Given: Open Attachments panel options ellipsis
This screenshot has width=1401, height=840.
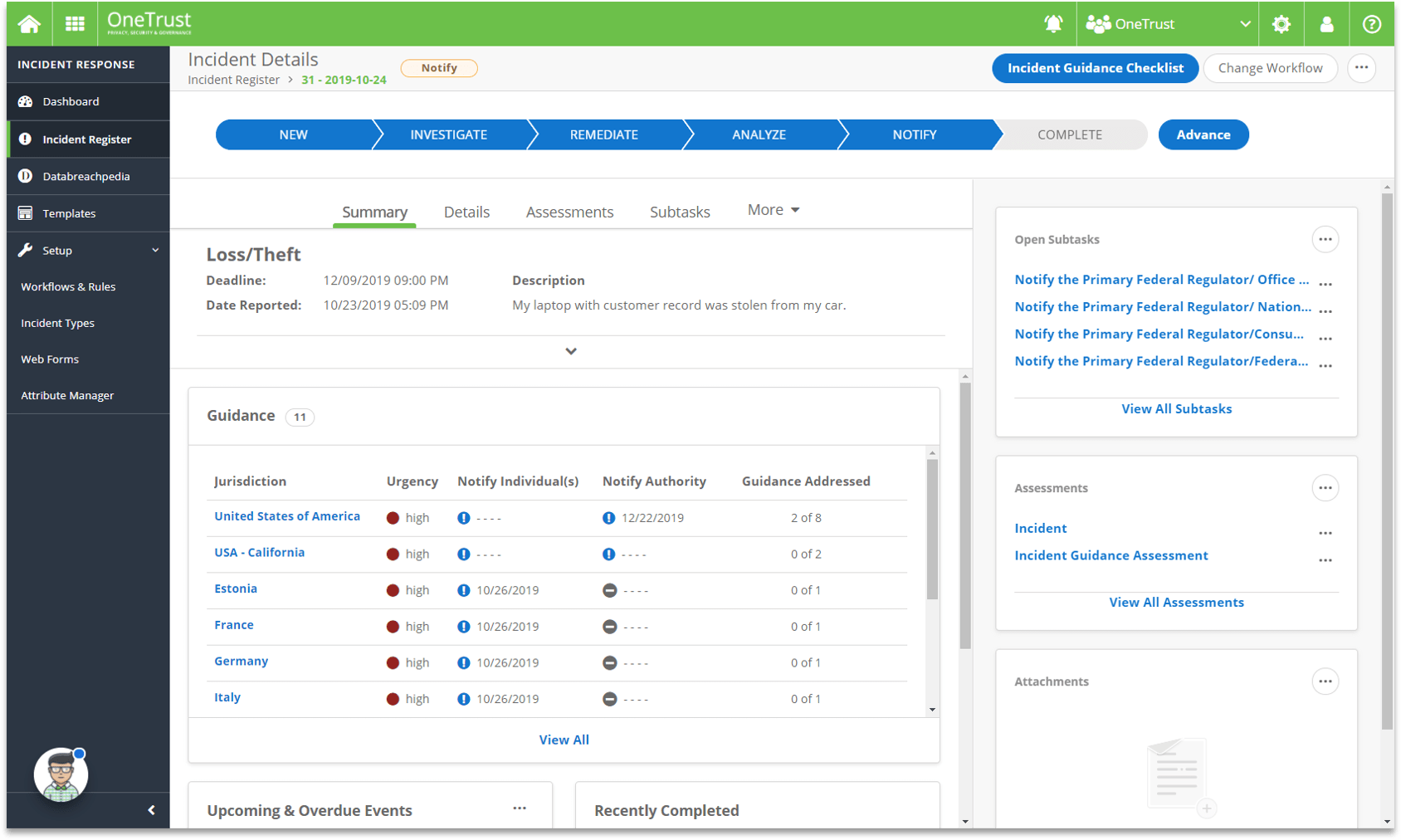Looking at the screenshot, I should 1325,681.
